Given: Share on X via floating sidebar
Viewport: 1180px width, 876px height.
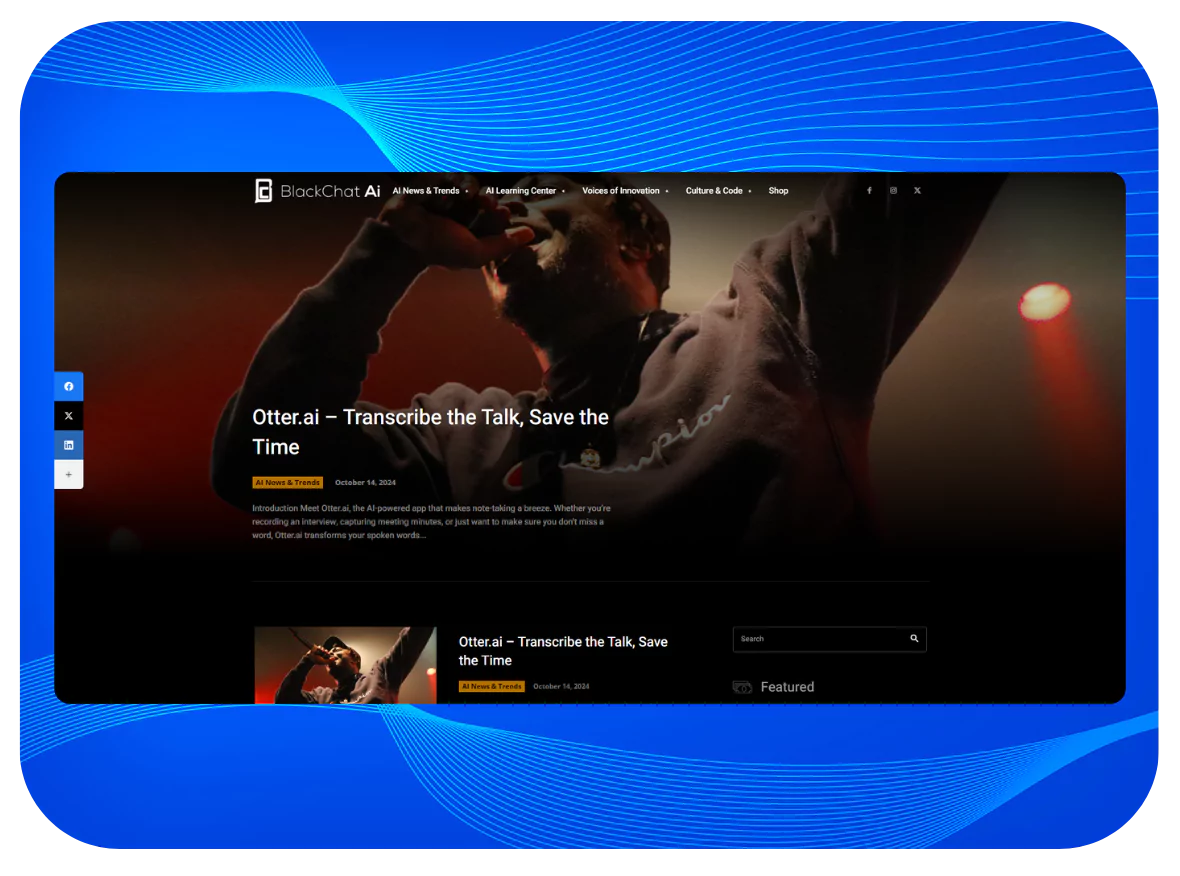Looking at the screenshot, I should (x=69, y=416).
